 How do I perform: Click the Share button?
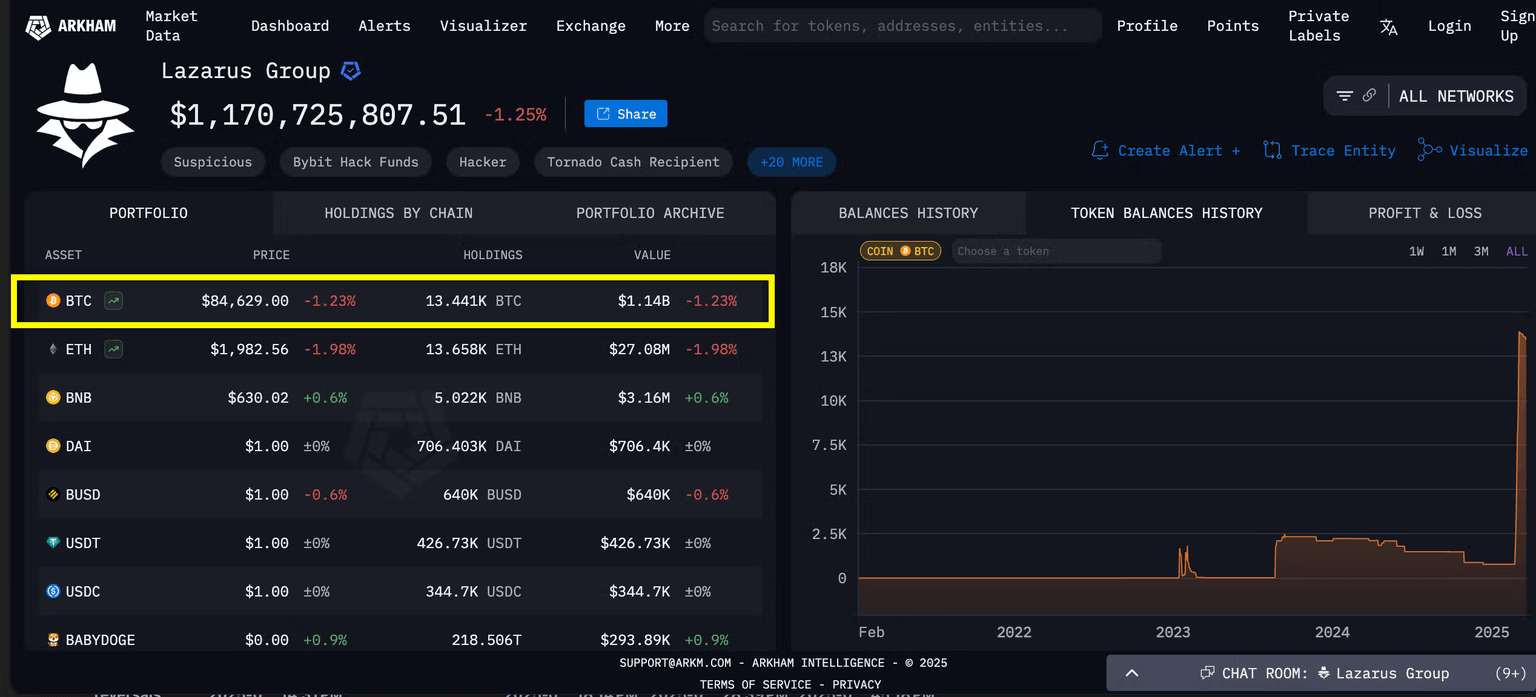coord(625,114)
